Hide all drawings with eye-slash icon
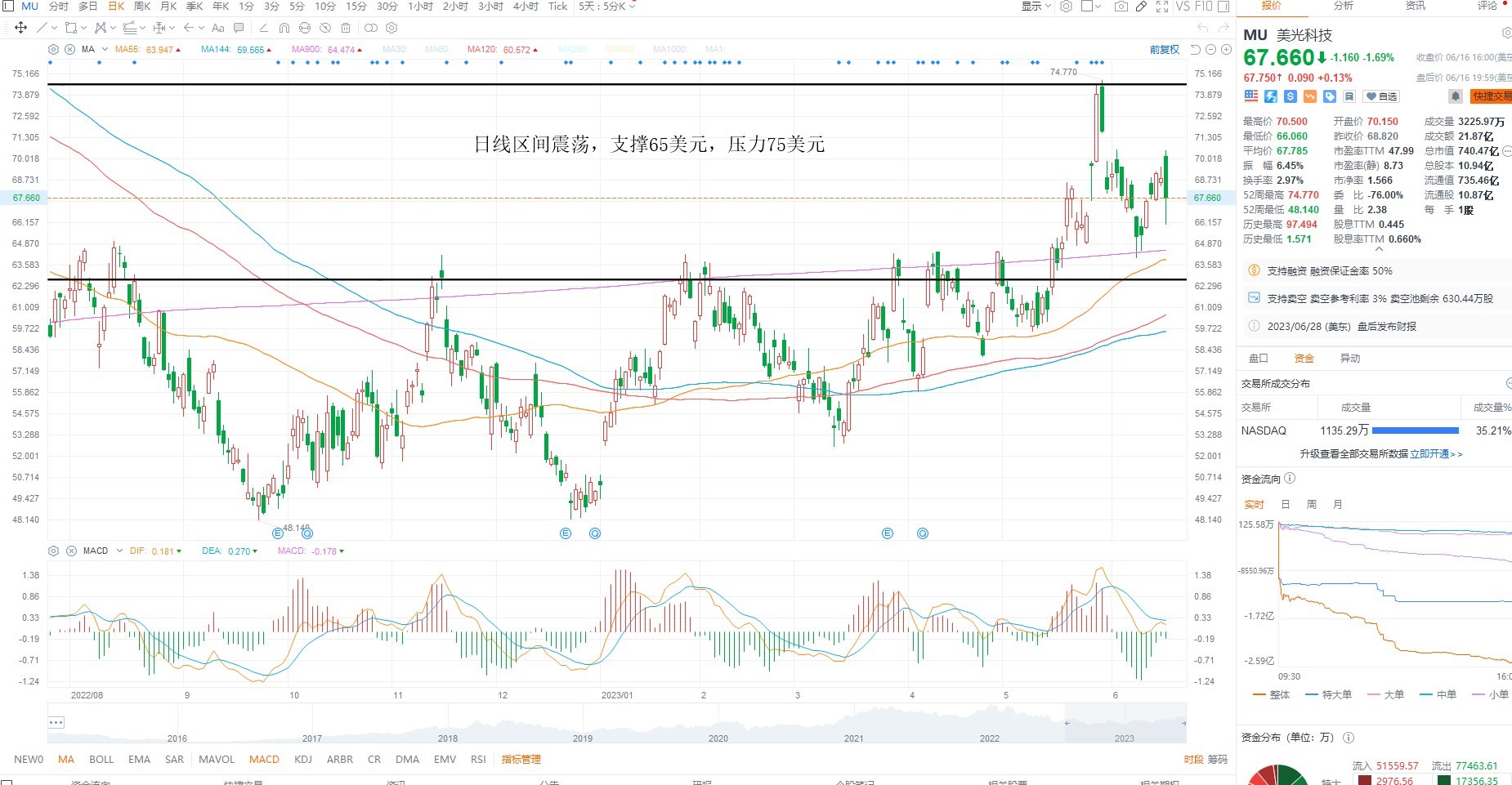This screenshot has width=1512, height=785. coord(325,28)
